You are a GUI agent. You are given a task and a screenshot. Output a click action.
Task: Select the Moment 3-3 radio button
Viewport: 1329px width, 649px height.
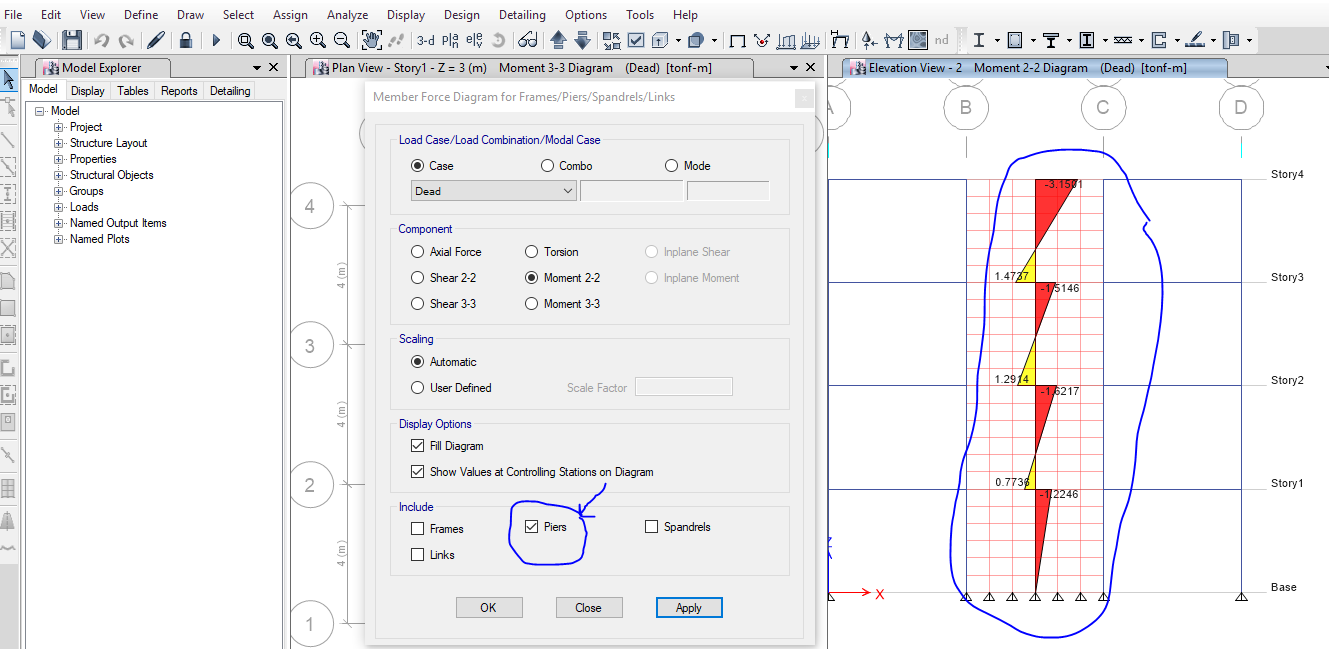pyautogui.click(x=531, y=303)
